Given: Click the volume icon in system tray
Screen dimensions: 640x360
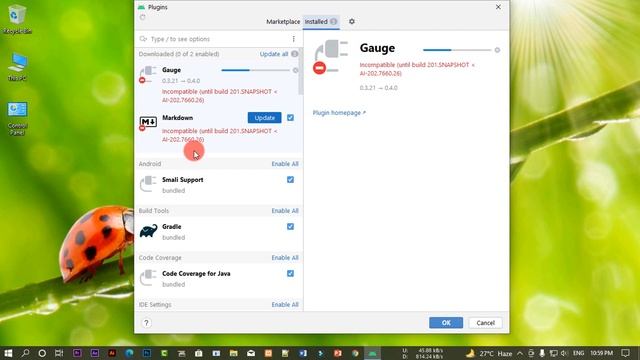Looking at the screenshot, I should click(564, 353).
